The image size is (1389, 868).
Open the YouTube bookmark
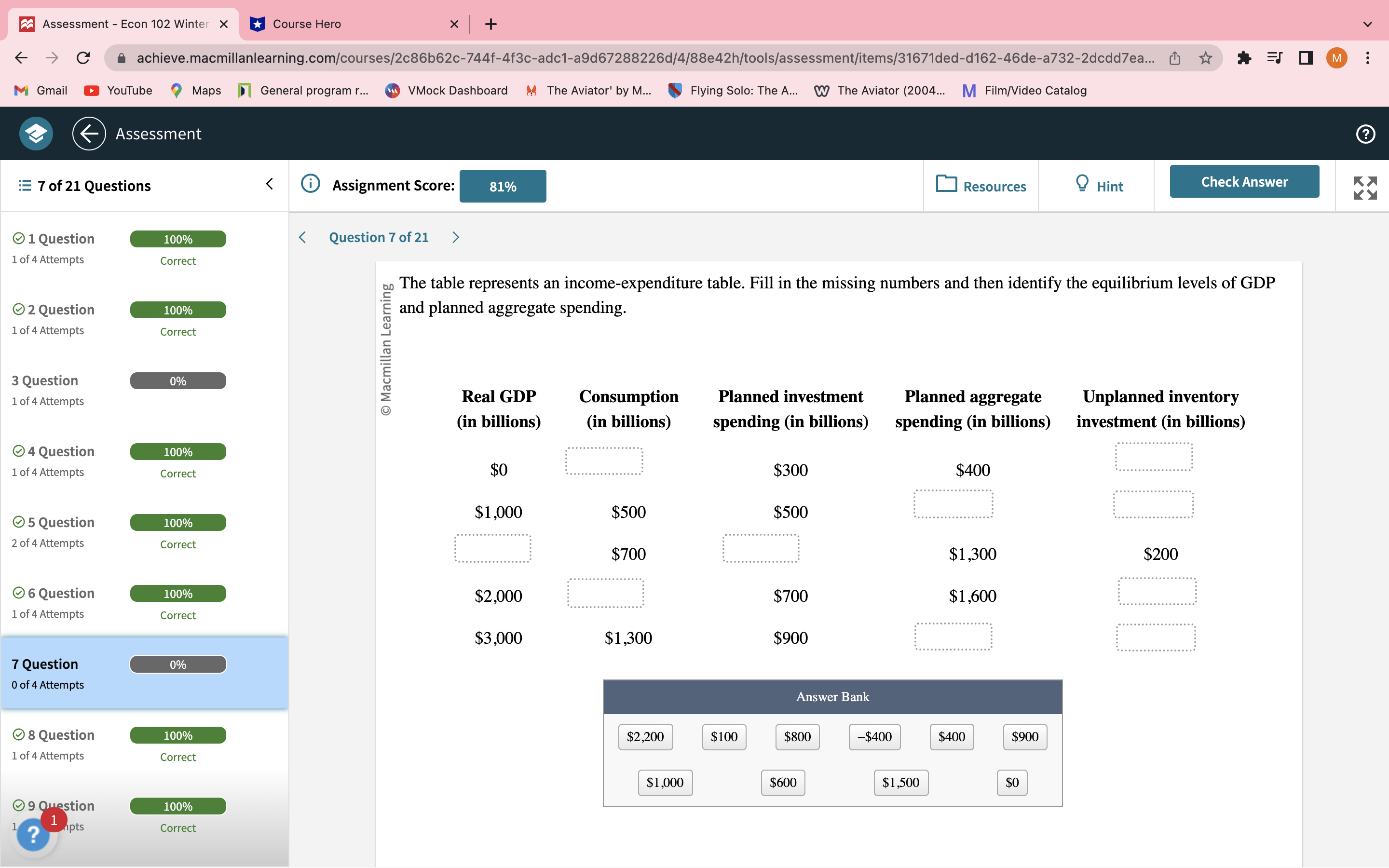click(x=118, y=90)
